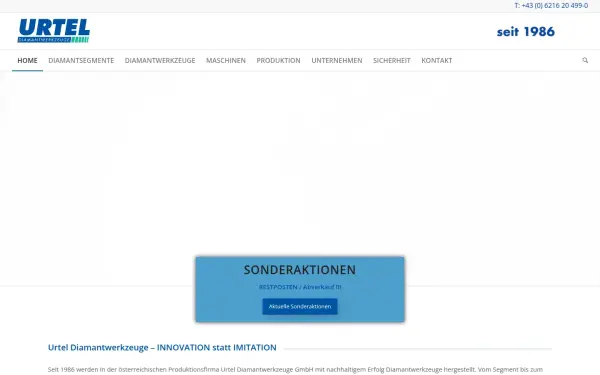Open the PRODUKTION menu item
This screenshot has height=375, width=600.
click(279, 60)
